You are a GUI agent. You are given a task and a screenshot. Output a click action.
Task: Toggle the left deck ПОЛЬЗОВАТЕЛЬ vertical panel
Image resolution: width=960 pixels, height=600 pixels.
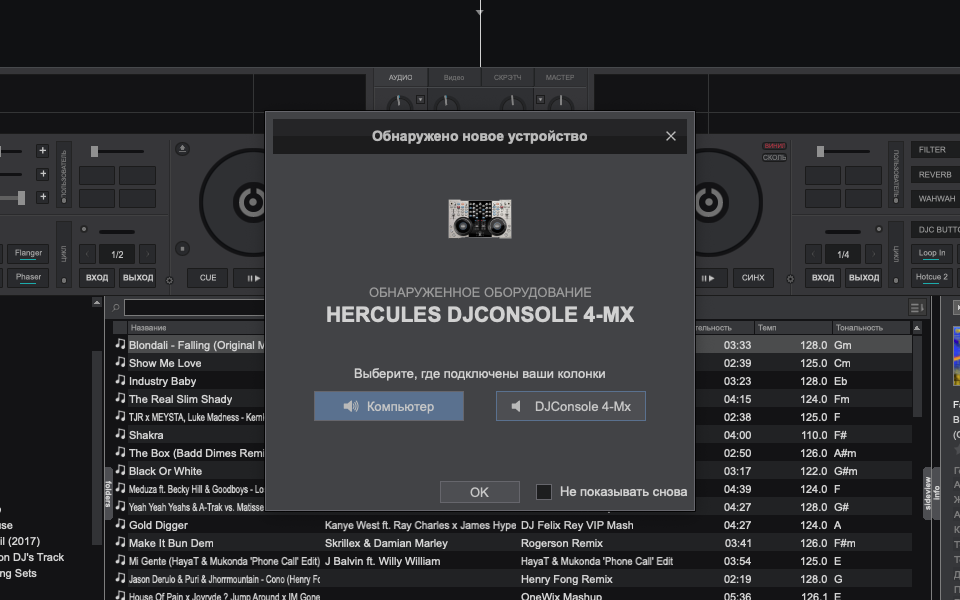[64, 174]
